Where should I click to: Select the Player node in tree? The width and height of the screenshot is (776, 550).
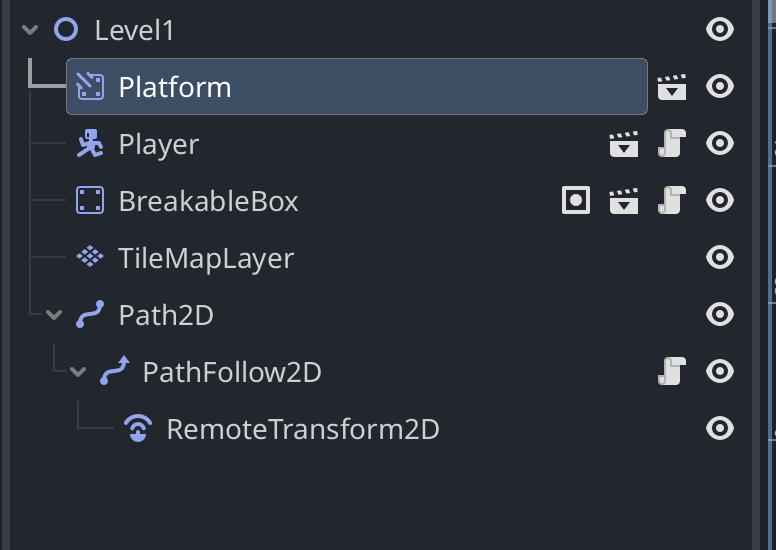pos(158,145)
